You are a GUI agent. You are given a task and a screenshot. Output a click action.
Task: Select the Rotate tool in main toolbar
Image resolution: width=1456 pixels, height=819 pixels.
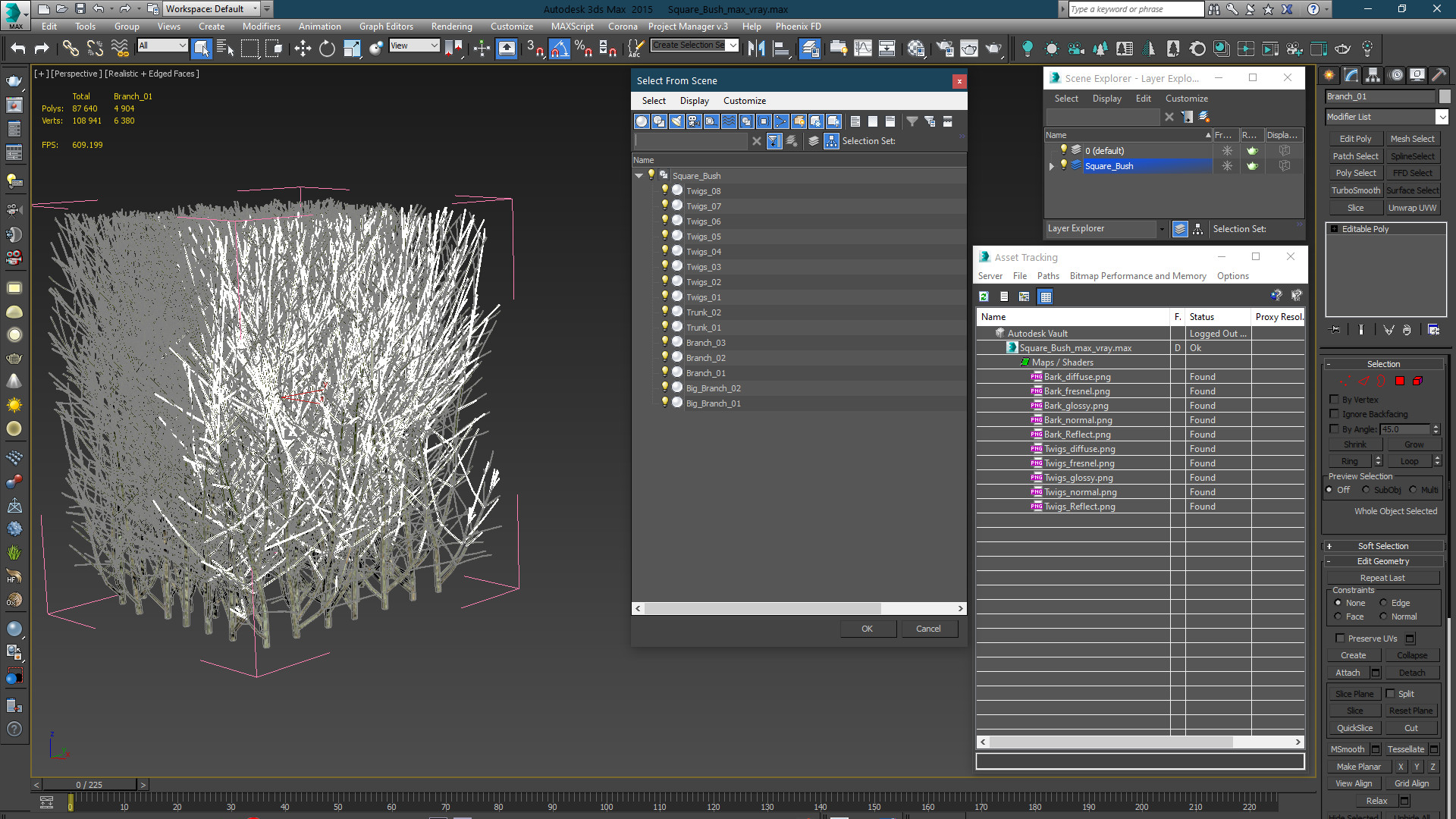(327, 49)
